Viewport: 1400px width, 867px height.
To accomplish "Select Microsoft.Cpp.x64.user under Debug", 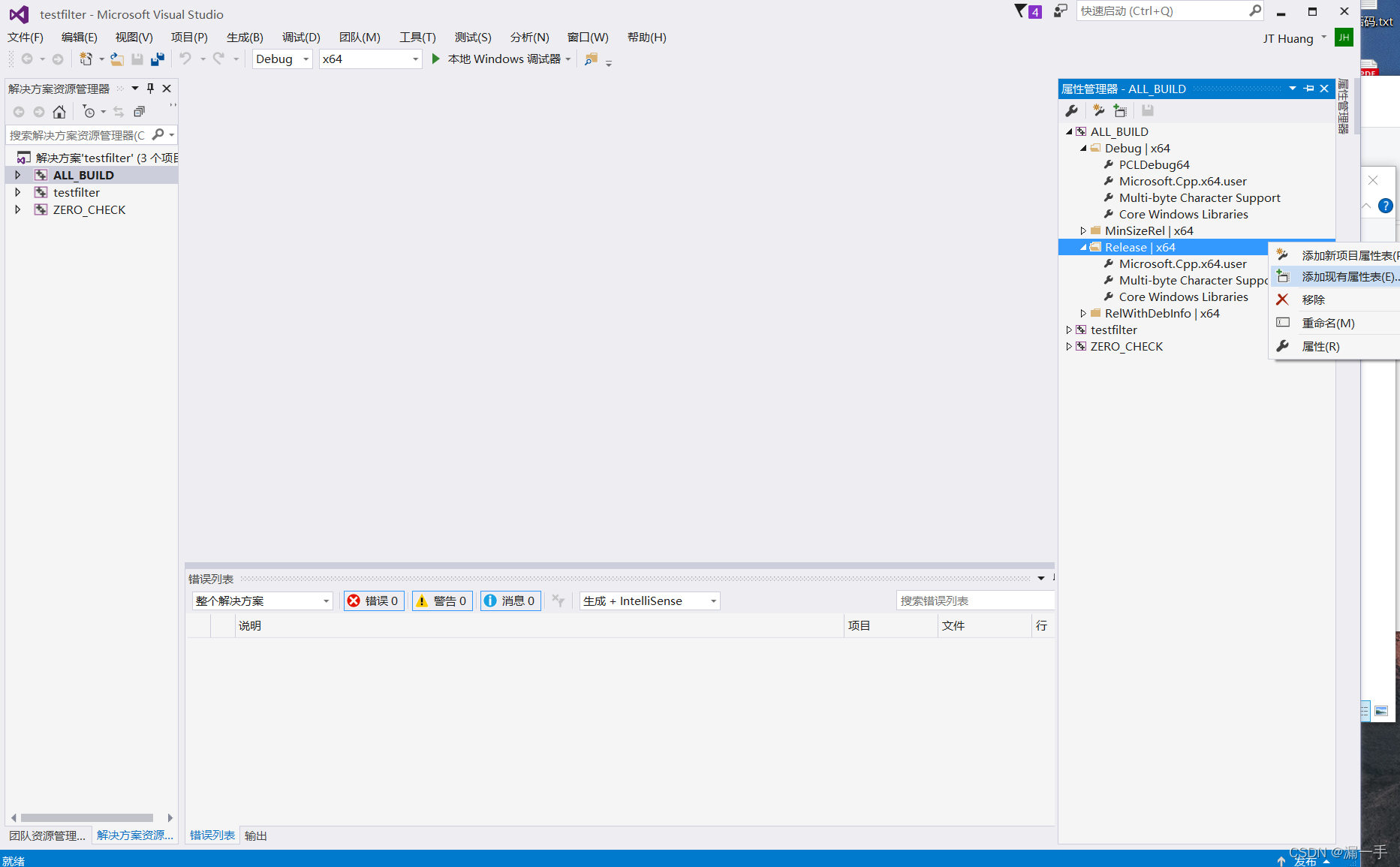I will (x=1182, y=181).
